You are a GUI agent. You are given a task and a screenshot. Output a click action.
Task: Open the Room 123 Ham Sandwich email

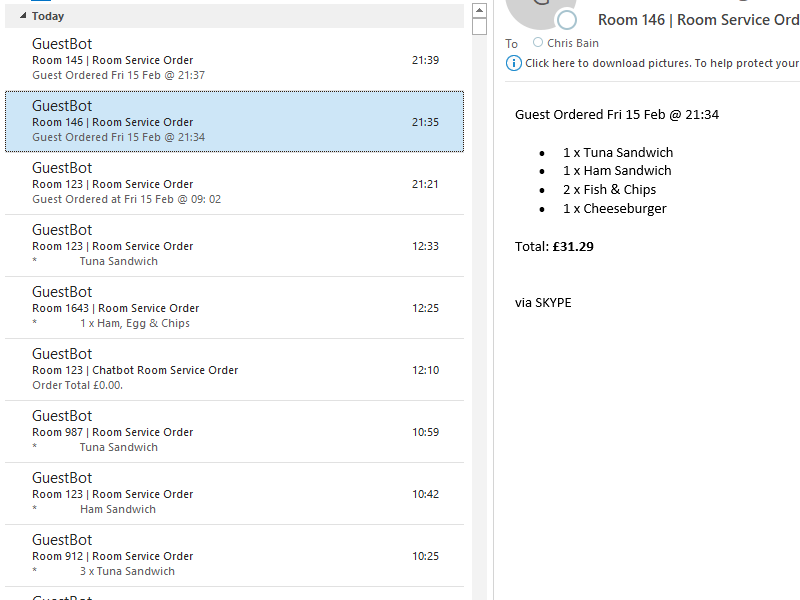click(234, 493)
